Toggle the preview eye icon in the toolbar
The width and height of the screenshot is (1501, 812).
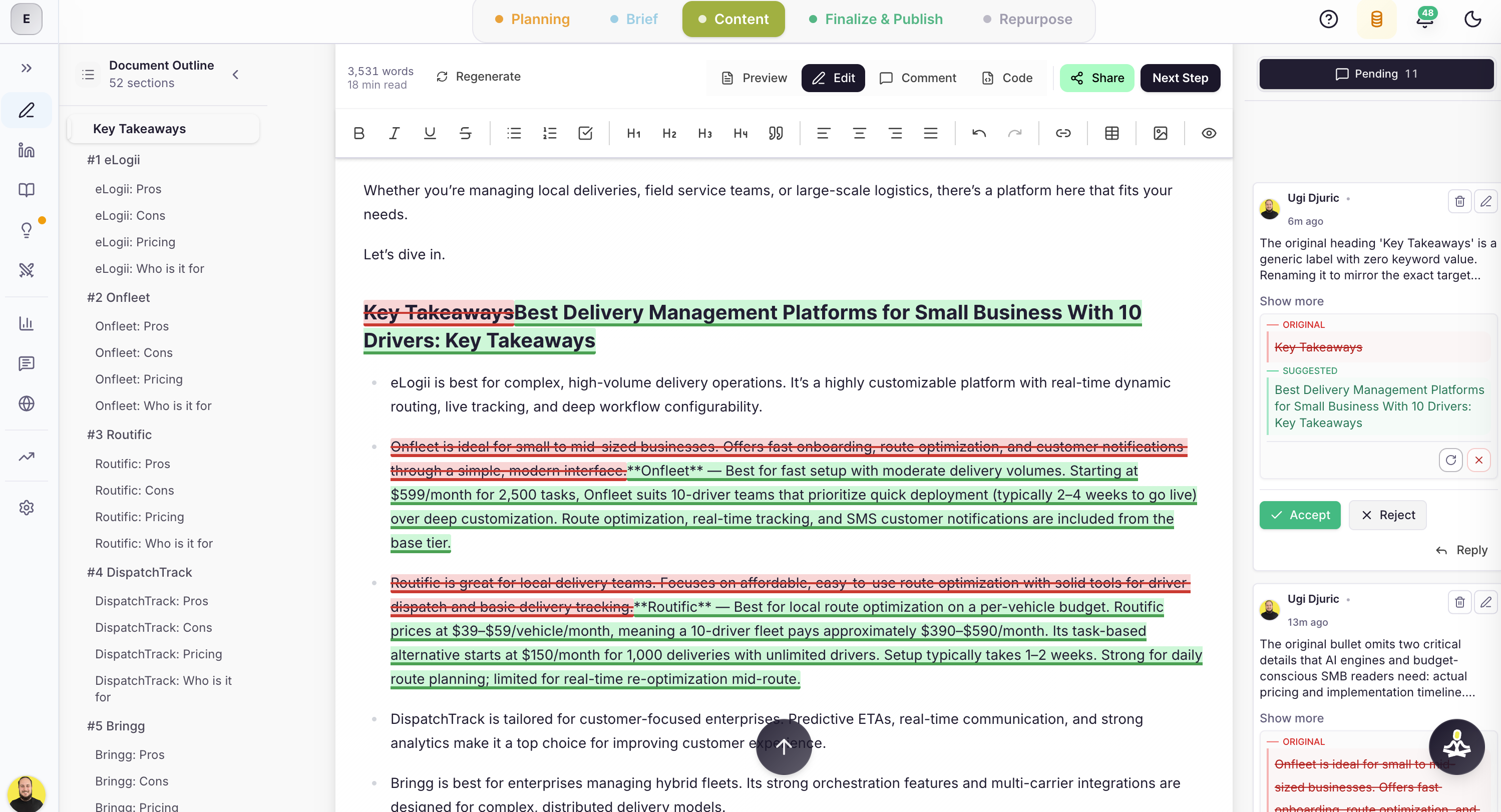point(1209,133)
